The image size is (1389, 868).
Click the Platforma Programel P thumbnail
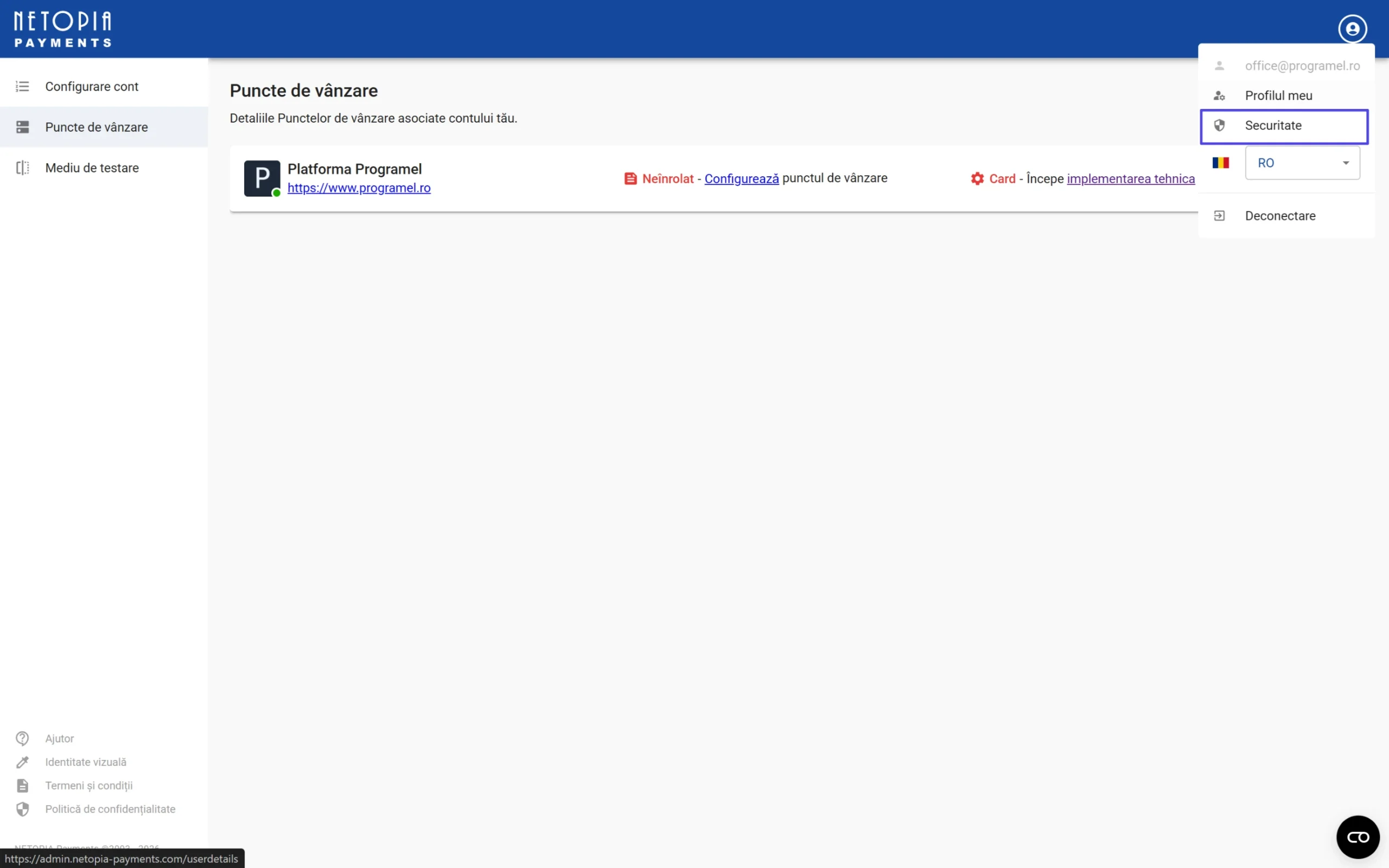click(262, 178)
